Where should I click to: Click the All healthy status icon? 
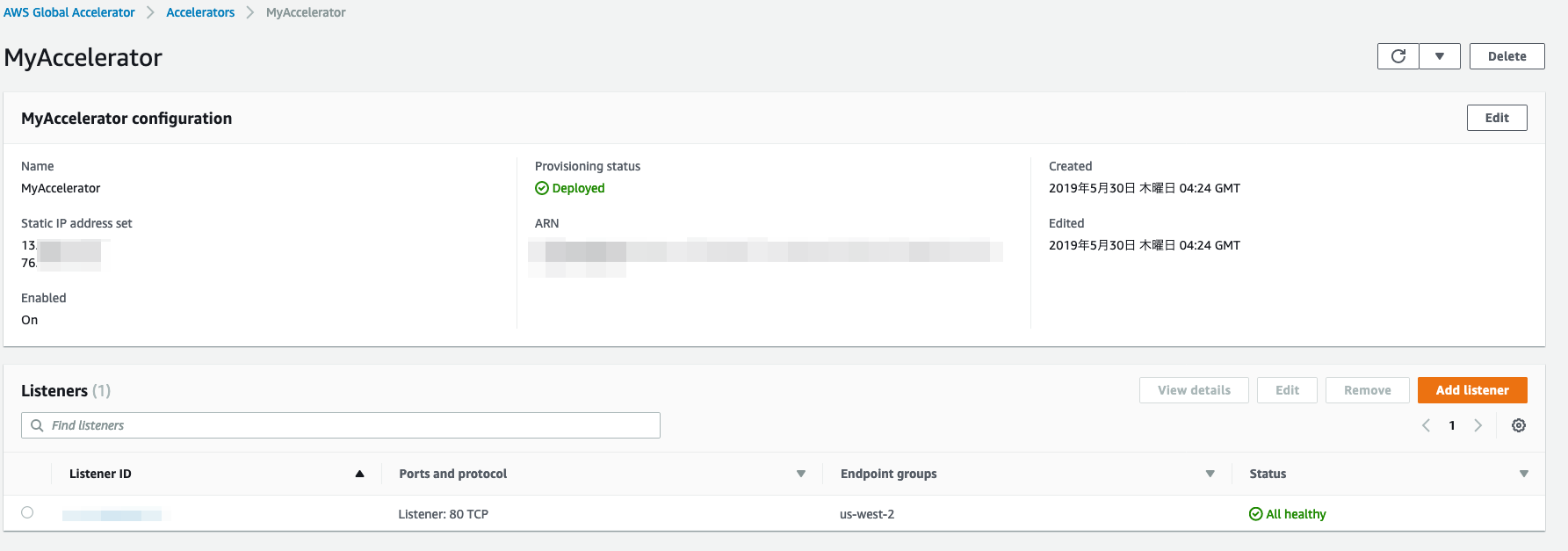coord(1255,514)
